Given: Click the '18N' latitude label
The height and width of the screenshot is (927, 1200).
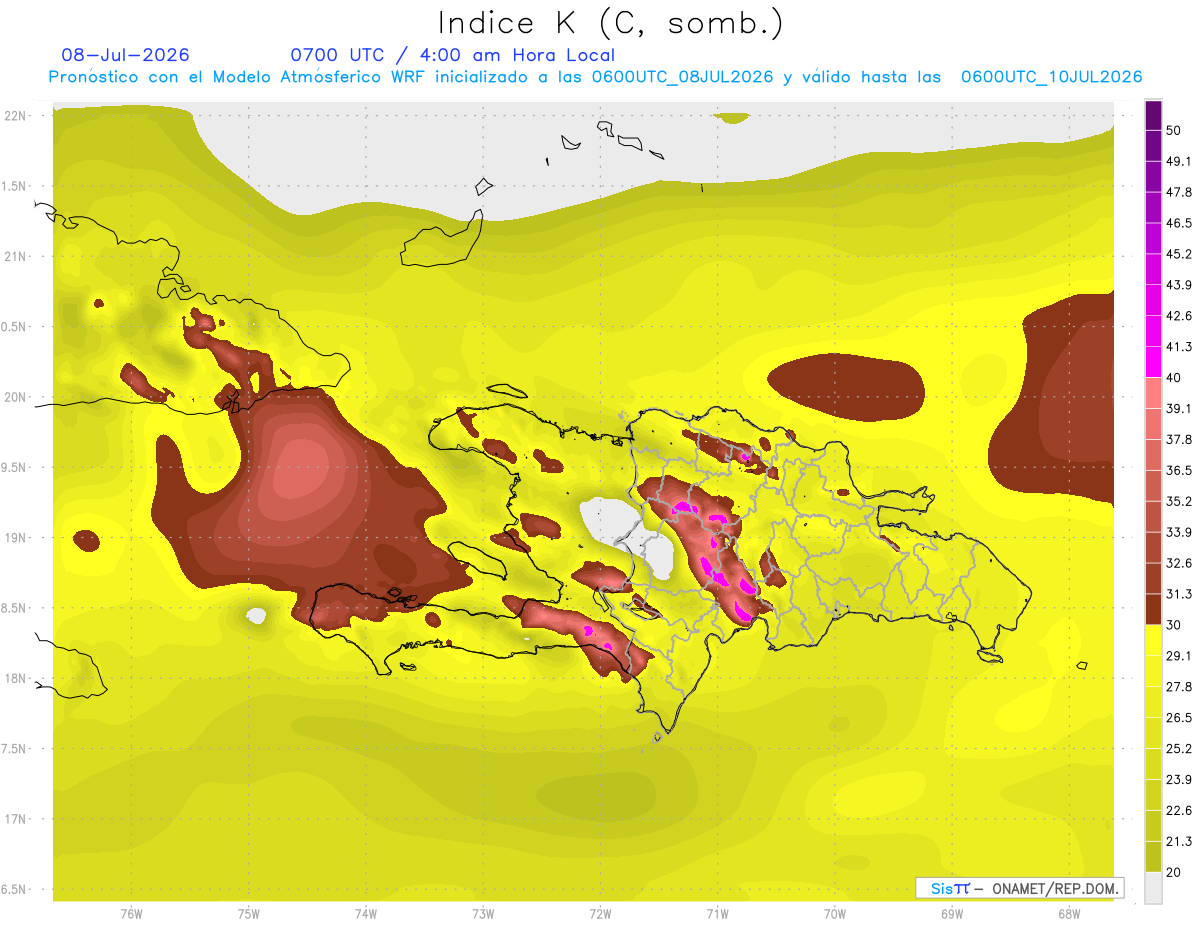Looking at the screenshot, I should 16,678.
